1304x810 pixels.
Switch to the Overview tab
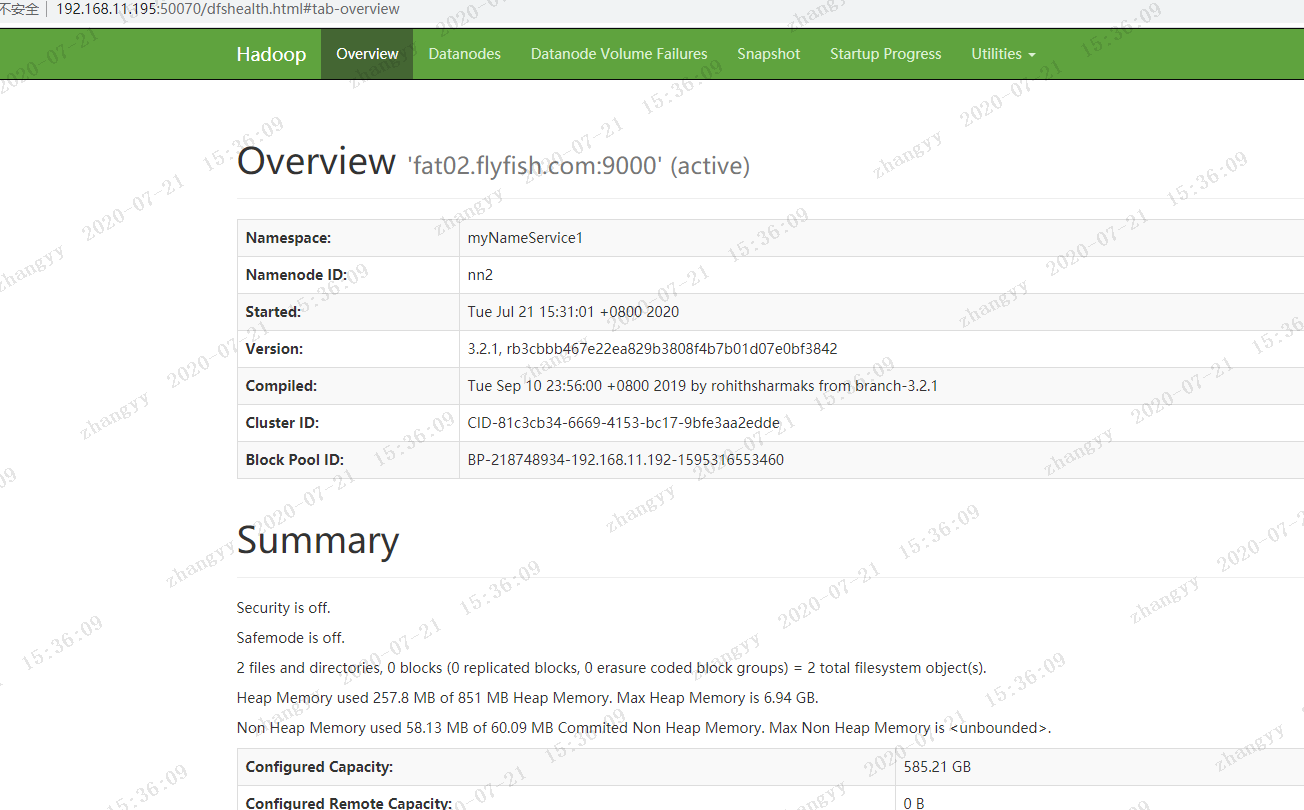367,54
